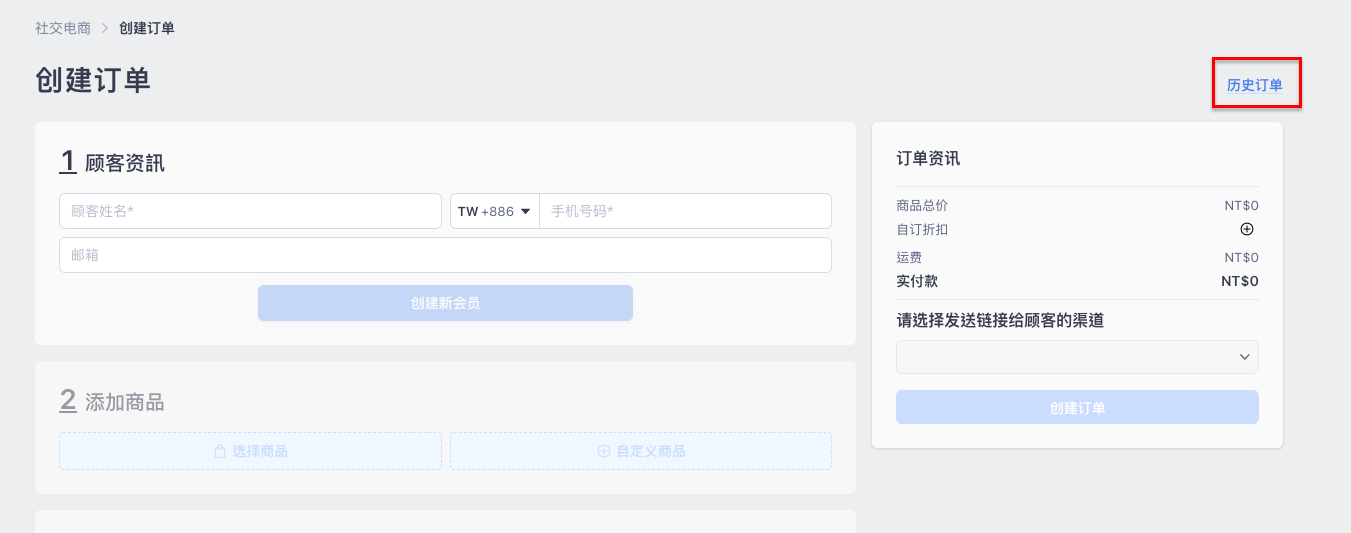The height and width of the screenshot is (533, 1351).
Task: Click the 创建订单 breadcrumb text
Action: [147, 28]
